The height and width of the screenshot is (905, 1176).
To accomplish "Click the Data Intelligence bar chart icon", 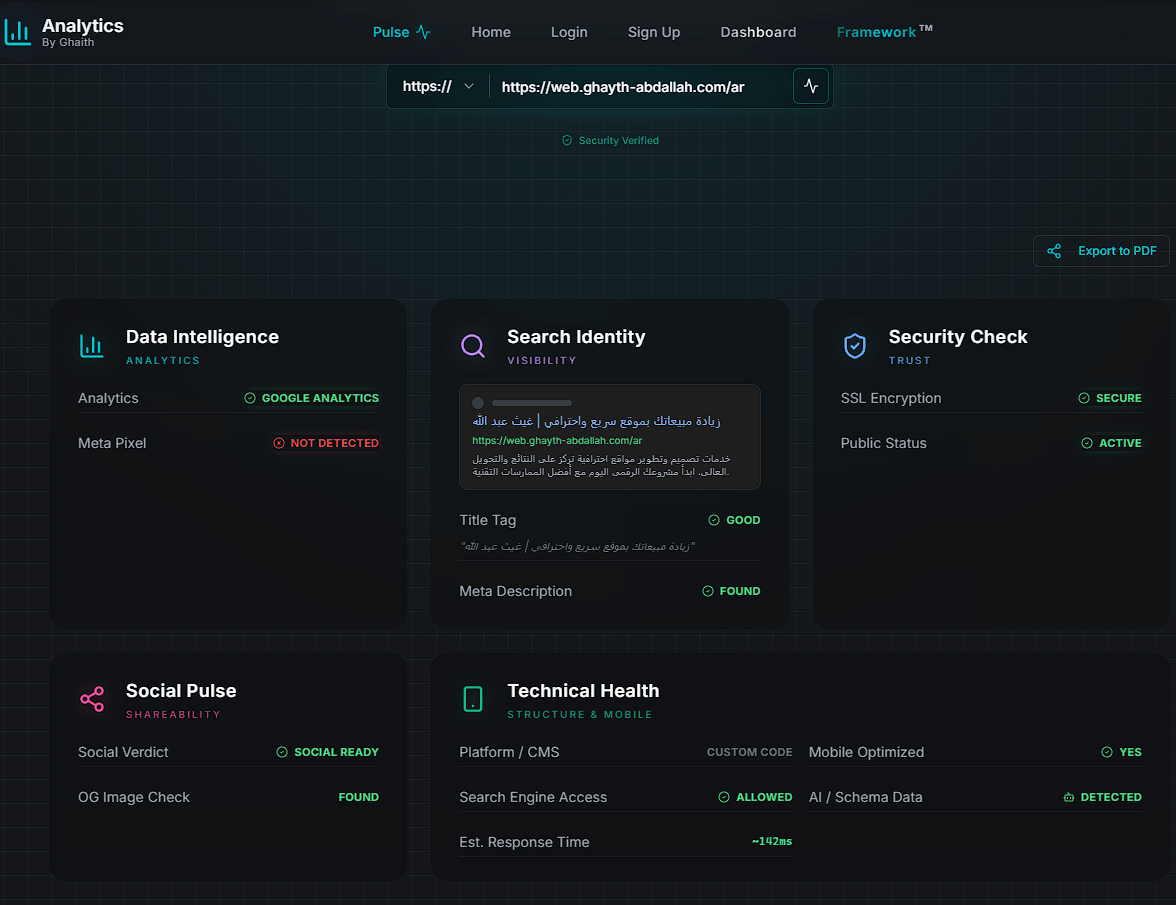I will [x=92, y=346].
